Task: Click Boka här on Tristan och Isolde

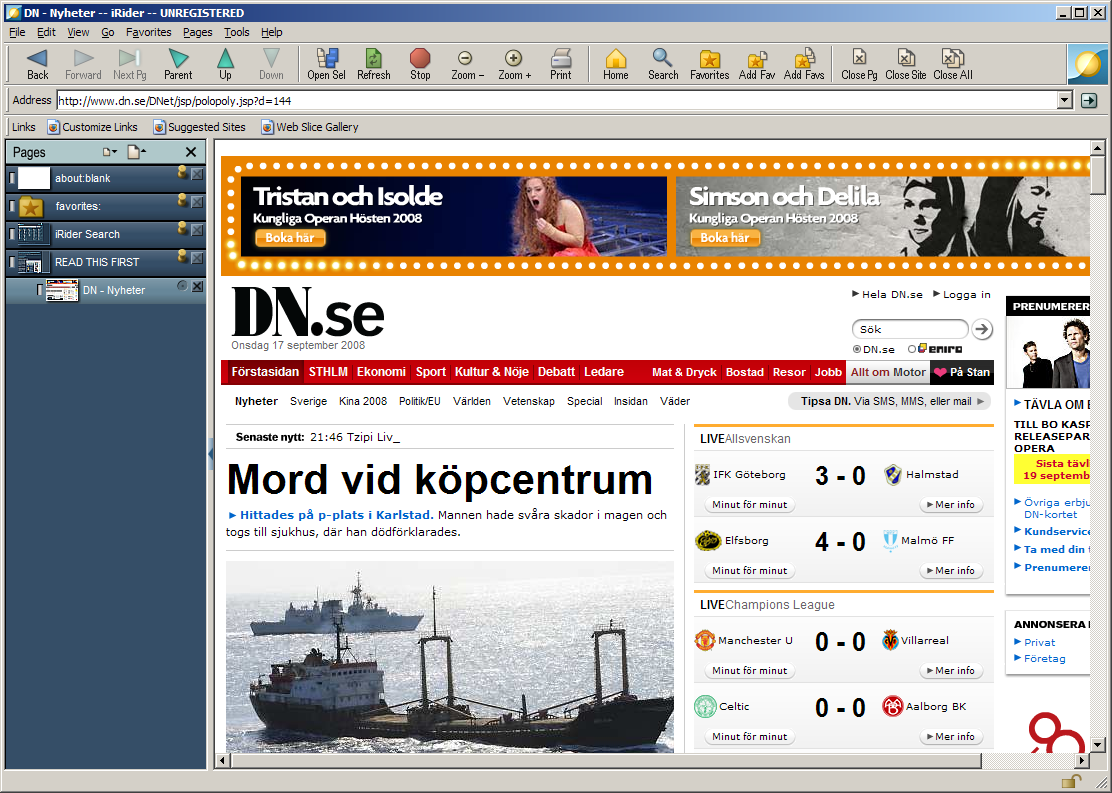Action: point(289,238)
